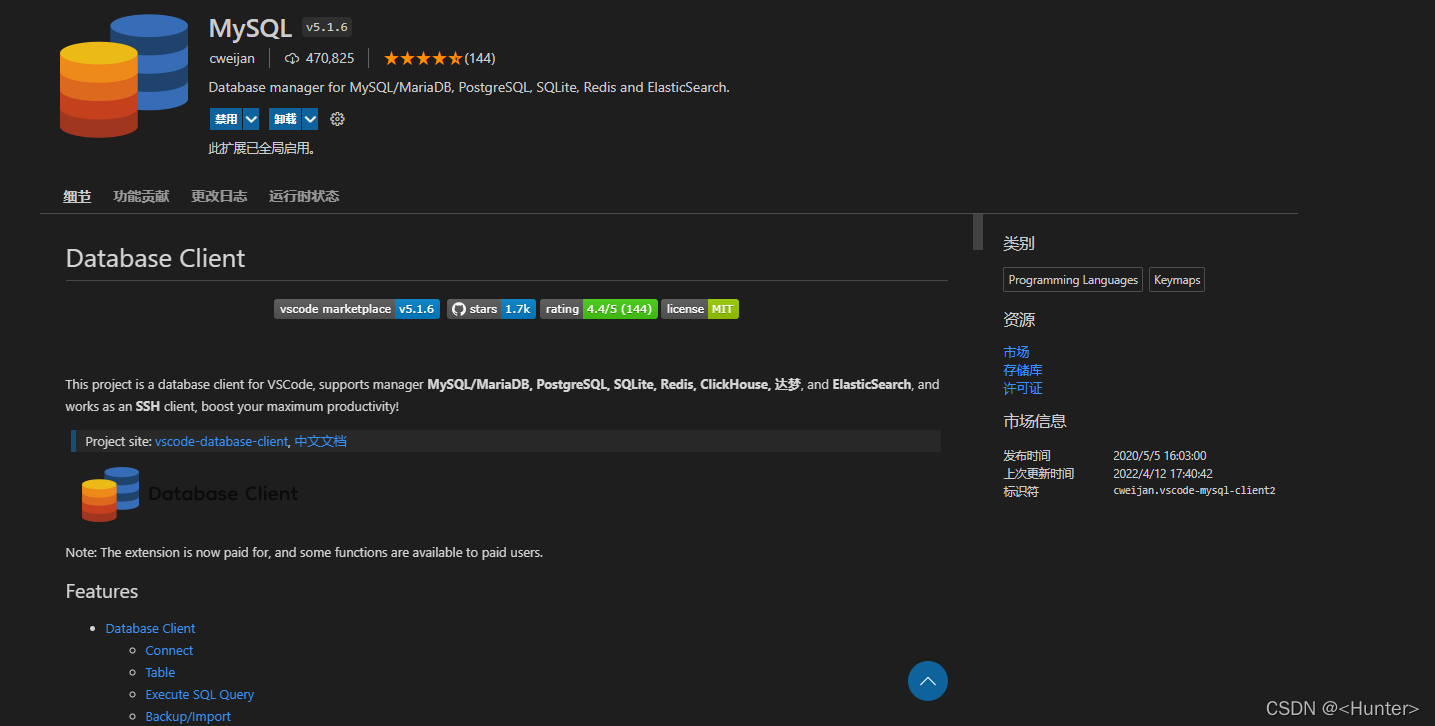
Task: Open the extension settings gear icon
Action: click(x=337, y=119)
